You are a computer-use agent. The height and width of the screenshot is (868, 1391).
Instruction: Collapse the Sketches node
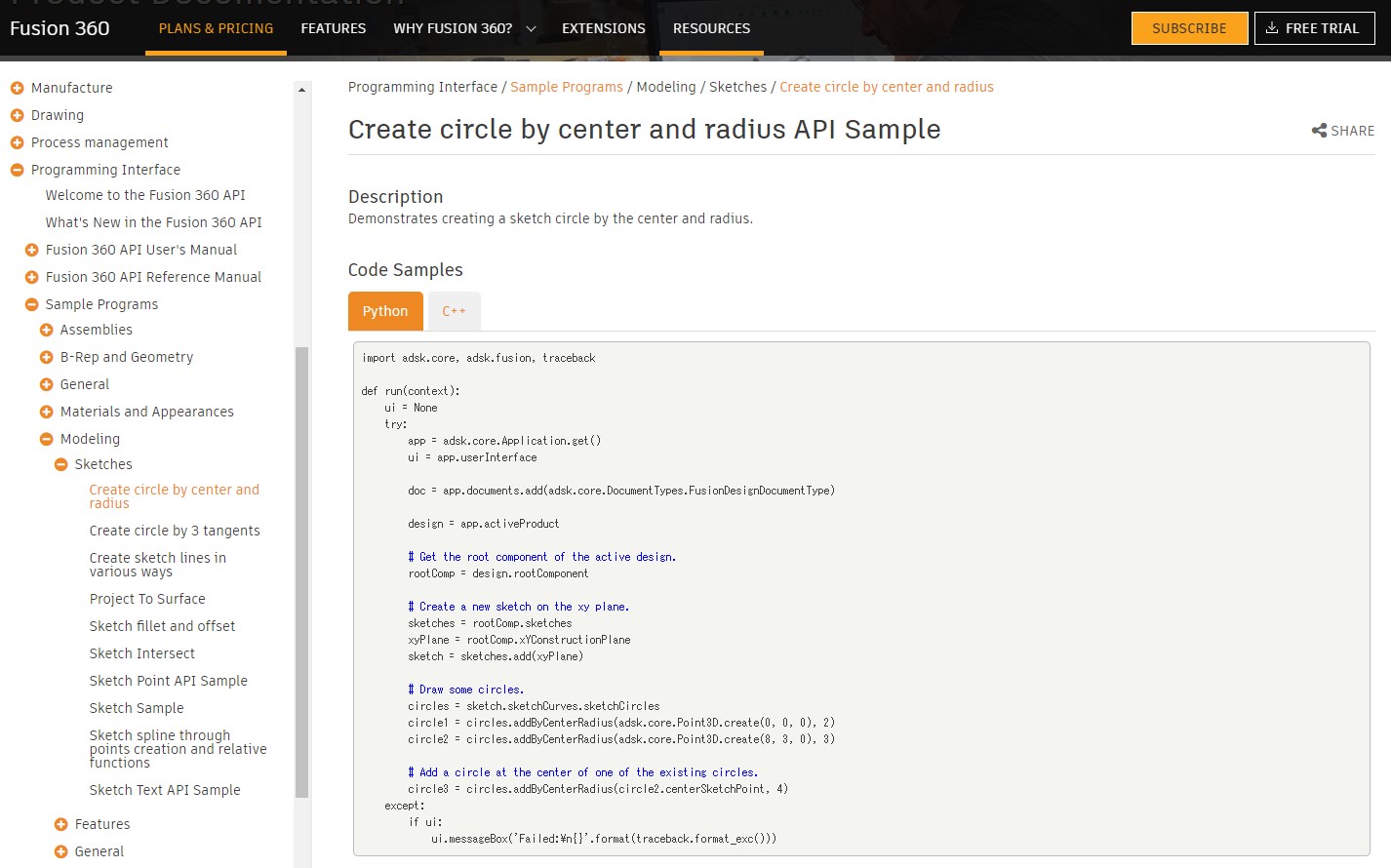(x=60, y=464)
